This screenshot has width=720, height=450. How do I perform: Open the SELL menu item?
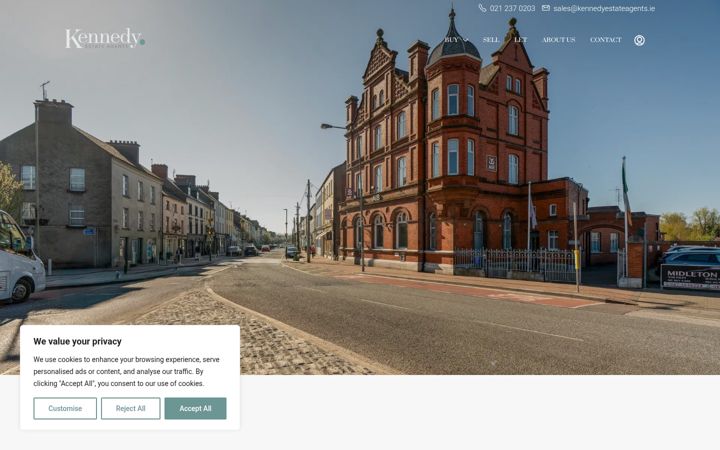point(491,40)
